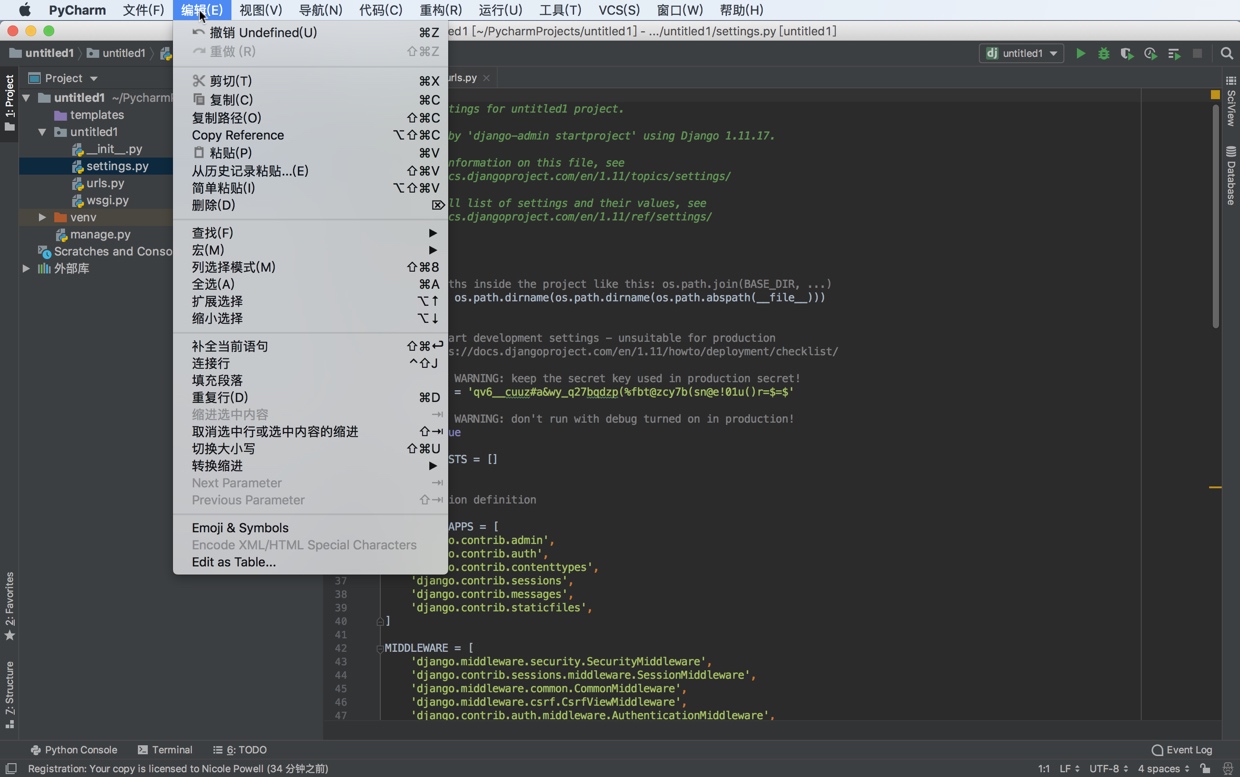Open the 重构(R) menu

(441, 10)
